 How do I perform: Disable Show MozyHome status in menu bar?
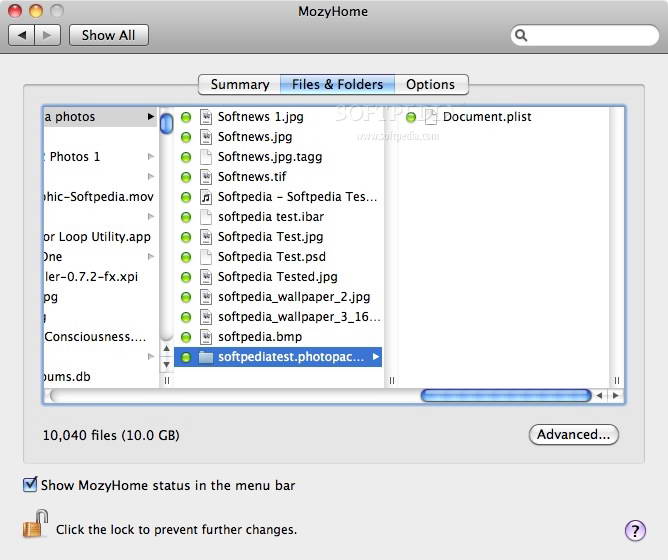click(30, 485)
